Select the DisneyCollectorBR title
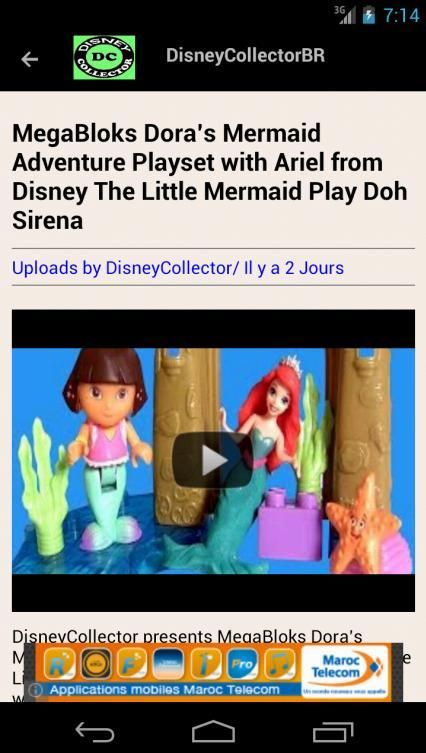The width and height of the screenshot is (426, 753). [x=245, y=56]
